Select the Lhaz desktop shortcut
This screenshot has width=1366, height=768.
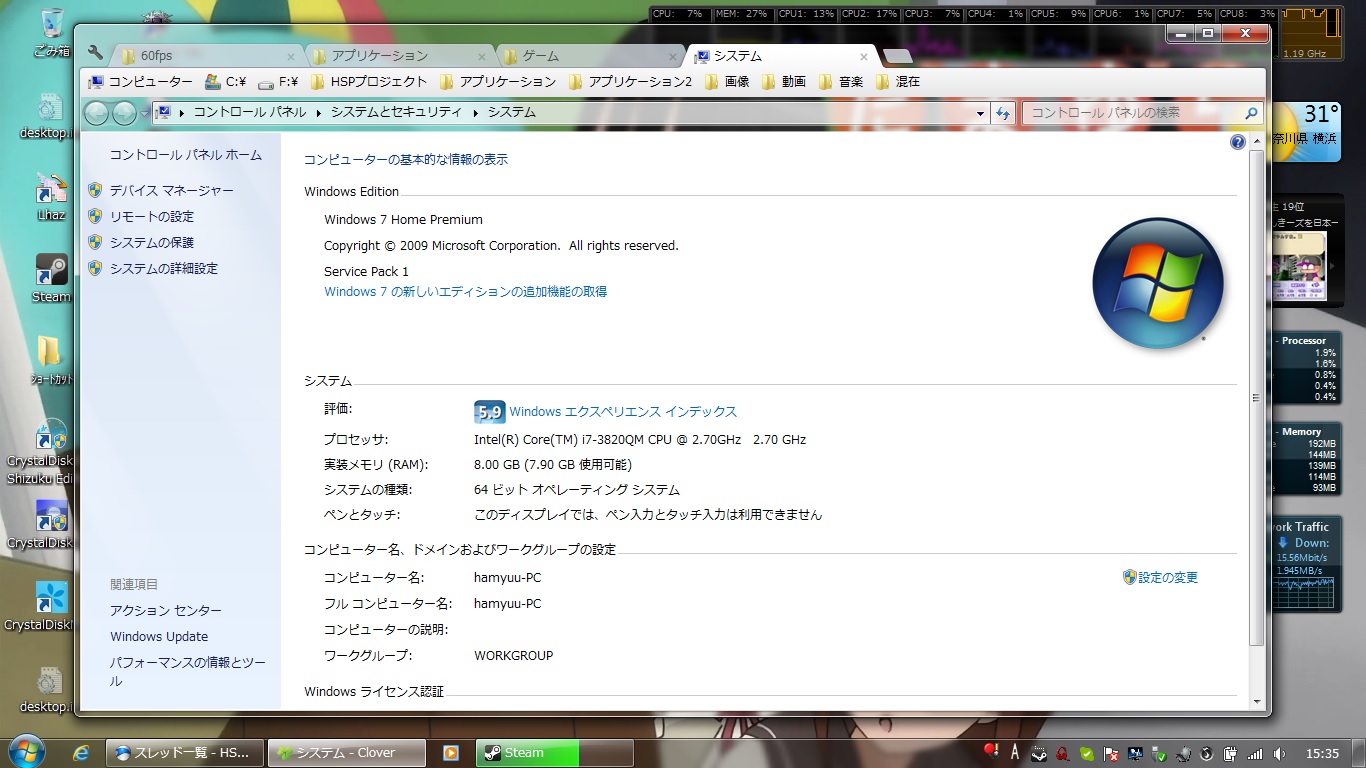pos(50,197)
